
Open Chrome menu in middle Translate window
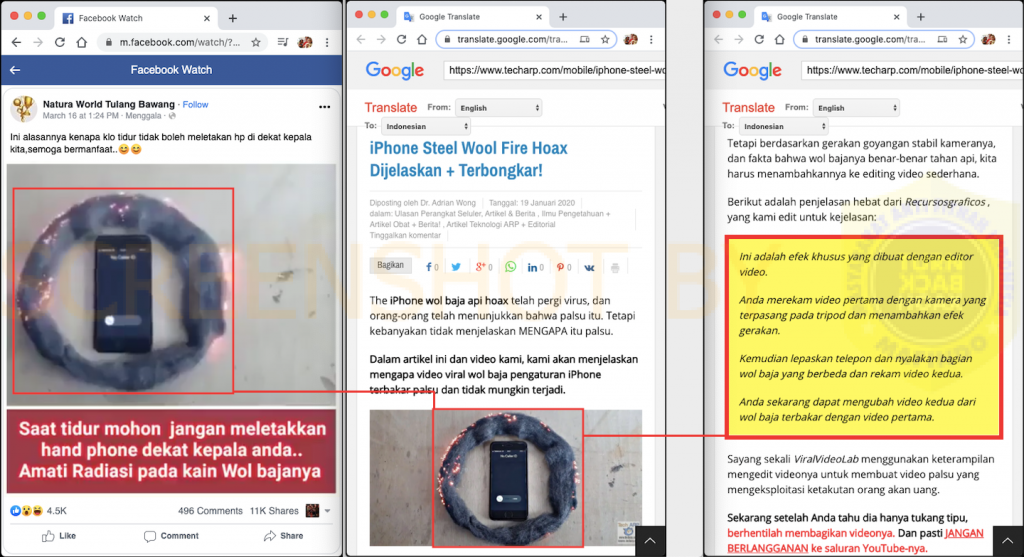[x=651, y=40]
